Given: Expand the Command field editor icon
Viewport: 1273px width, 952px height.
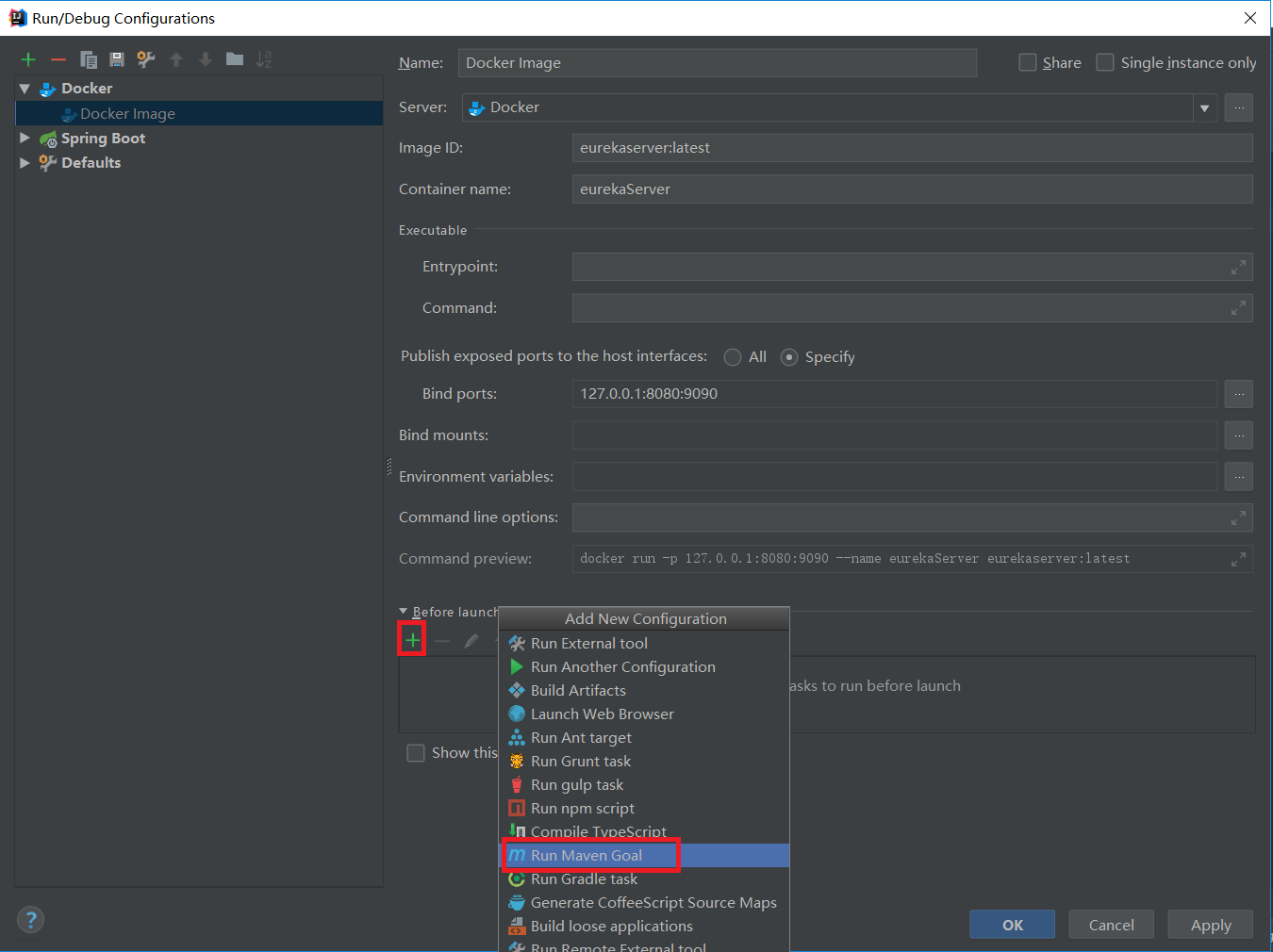Looking at the screenshot, I should click(1238, 308).
